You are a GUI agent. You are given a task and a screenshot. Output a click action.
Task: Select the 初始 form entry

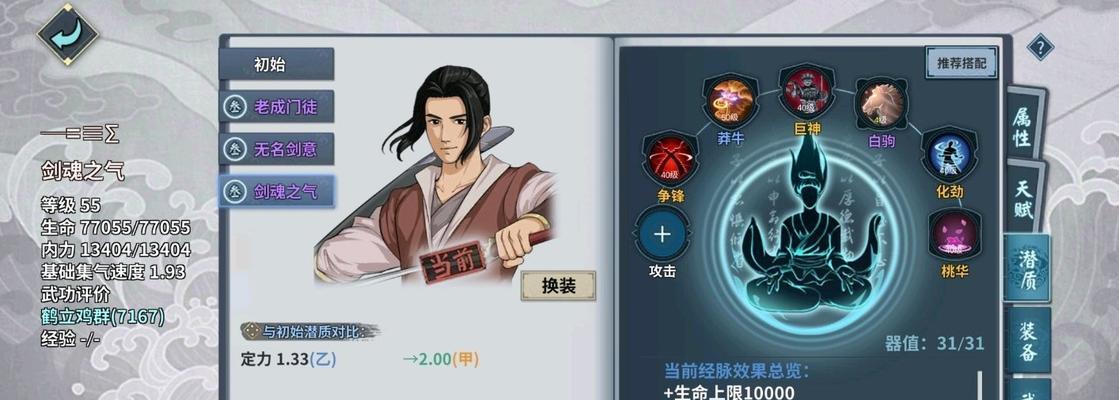click(x=277, y=64)
